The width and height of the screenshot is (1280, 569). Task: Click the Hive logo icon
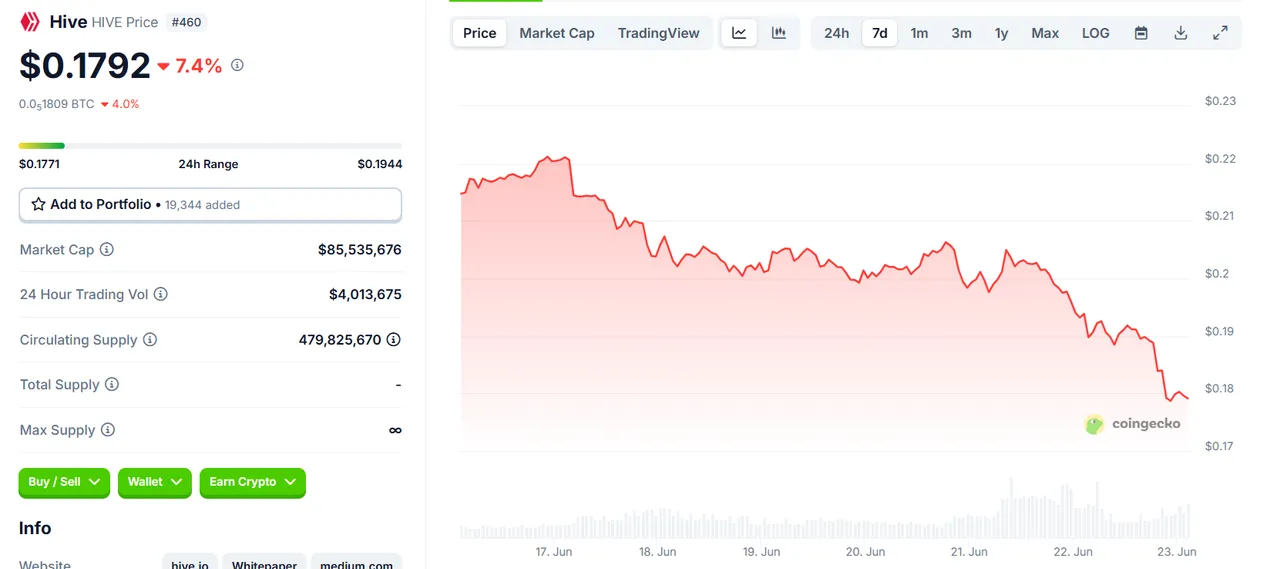point(30,21)
